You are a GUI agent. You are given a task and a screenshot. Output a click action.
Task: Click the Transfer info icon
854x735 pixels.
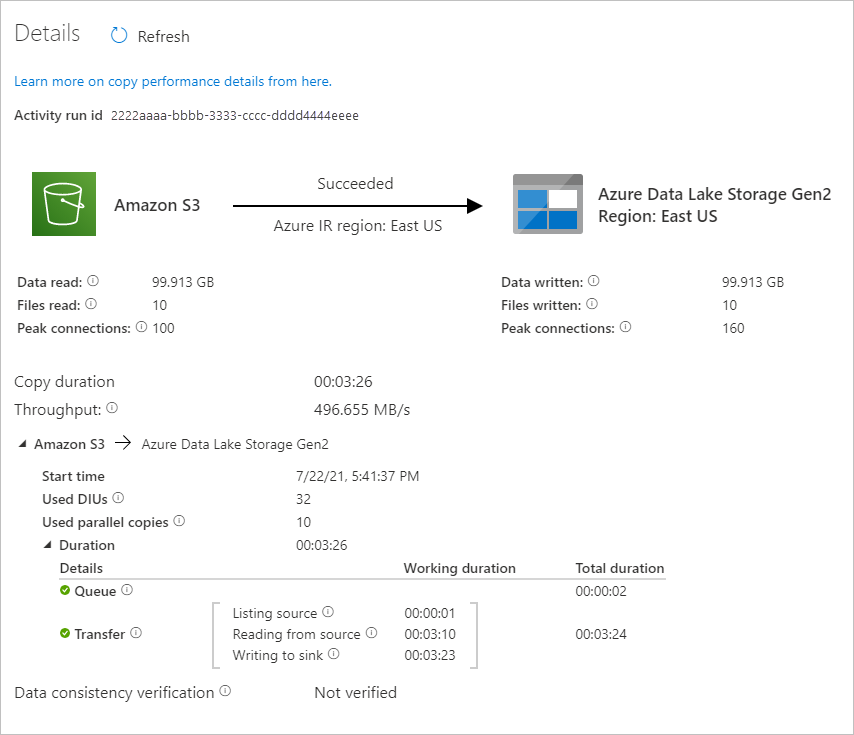pos(136,632)
